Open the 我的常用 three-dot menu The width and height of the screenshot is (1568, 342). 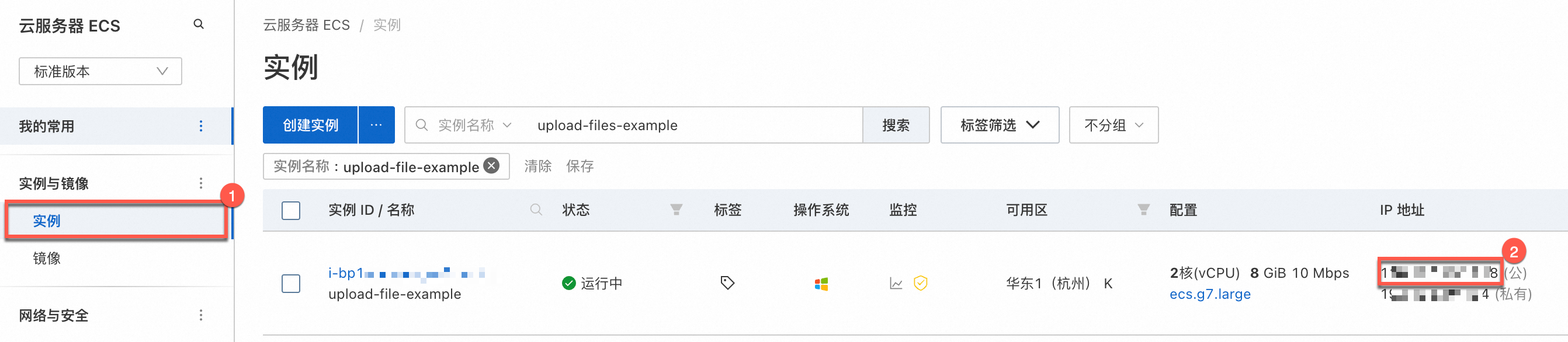tap(201, 126)
